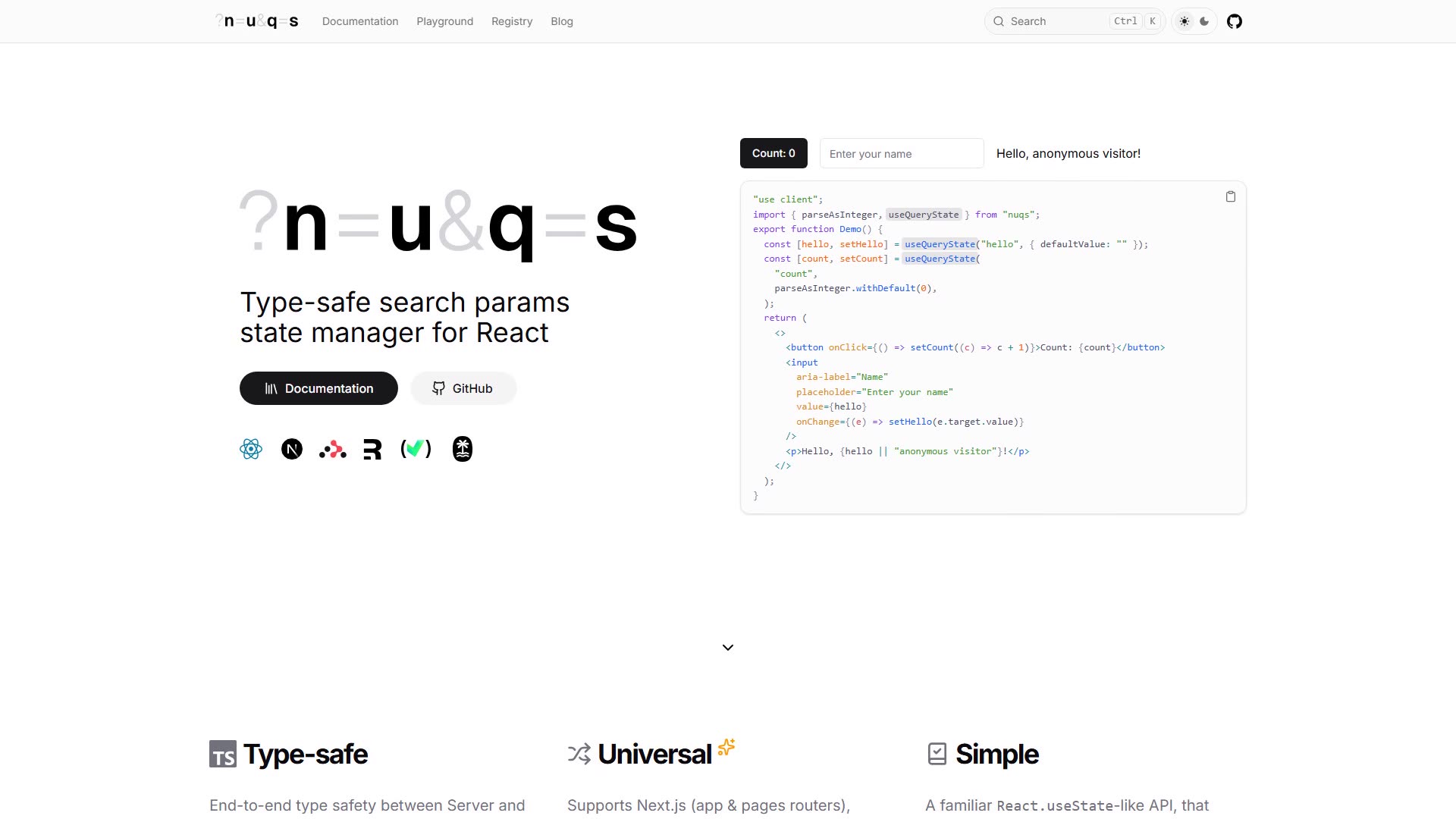This screenshot has width=1456, height=819.
Task: Click the down chevron below the hero
Action: (x=728, y=648)
